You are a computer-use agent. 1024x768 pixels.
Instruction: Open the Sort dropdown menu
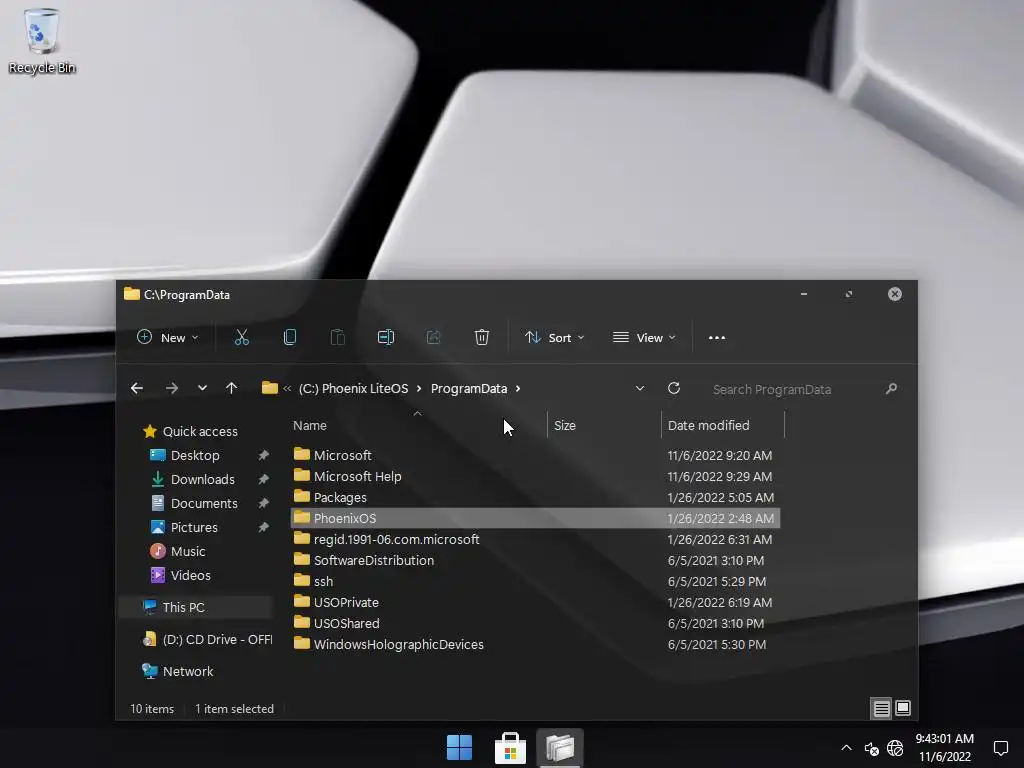[554, 338]
